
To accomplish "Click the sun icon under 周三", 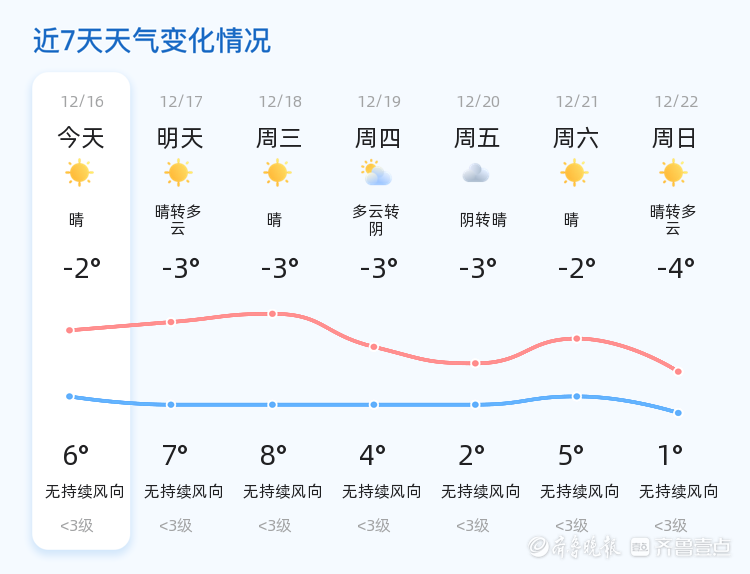I will coord(277,173).
